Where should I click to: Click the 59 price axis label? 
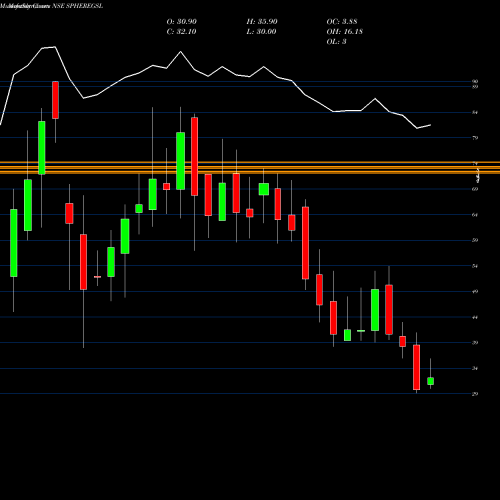(475, 240)
